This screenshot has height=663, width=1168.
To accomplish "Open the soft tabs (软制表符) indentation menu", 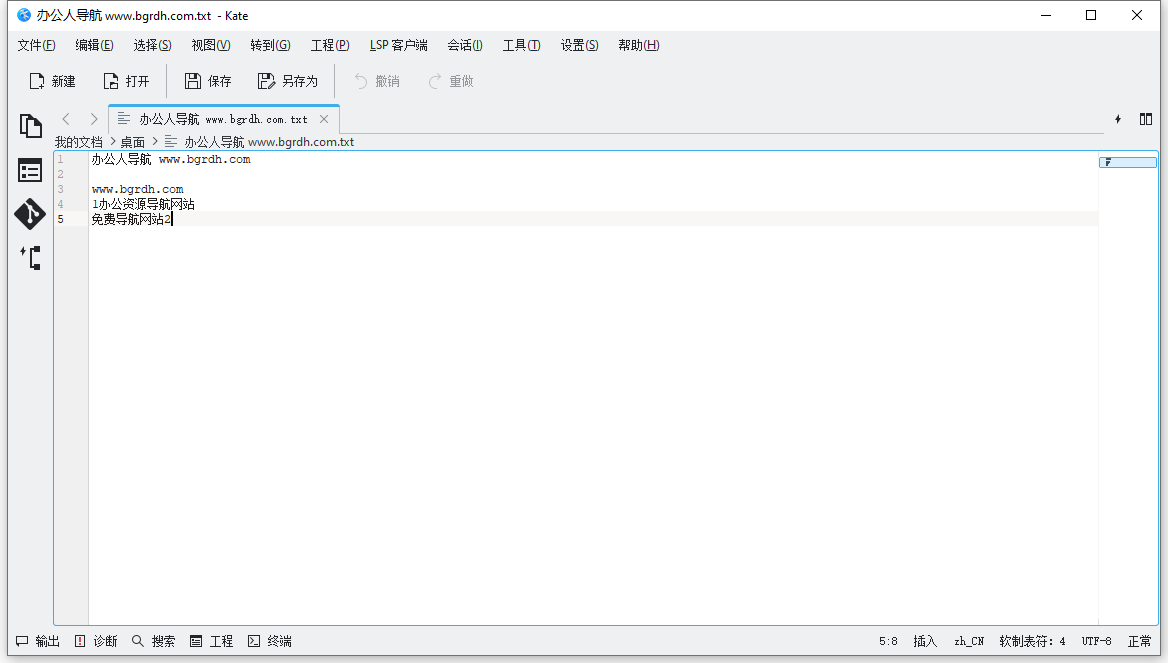I will [x=1032, y=641].
